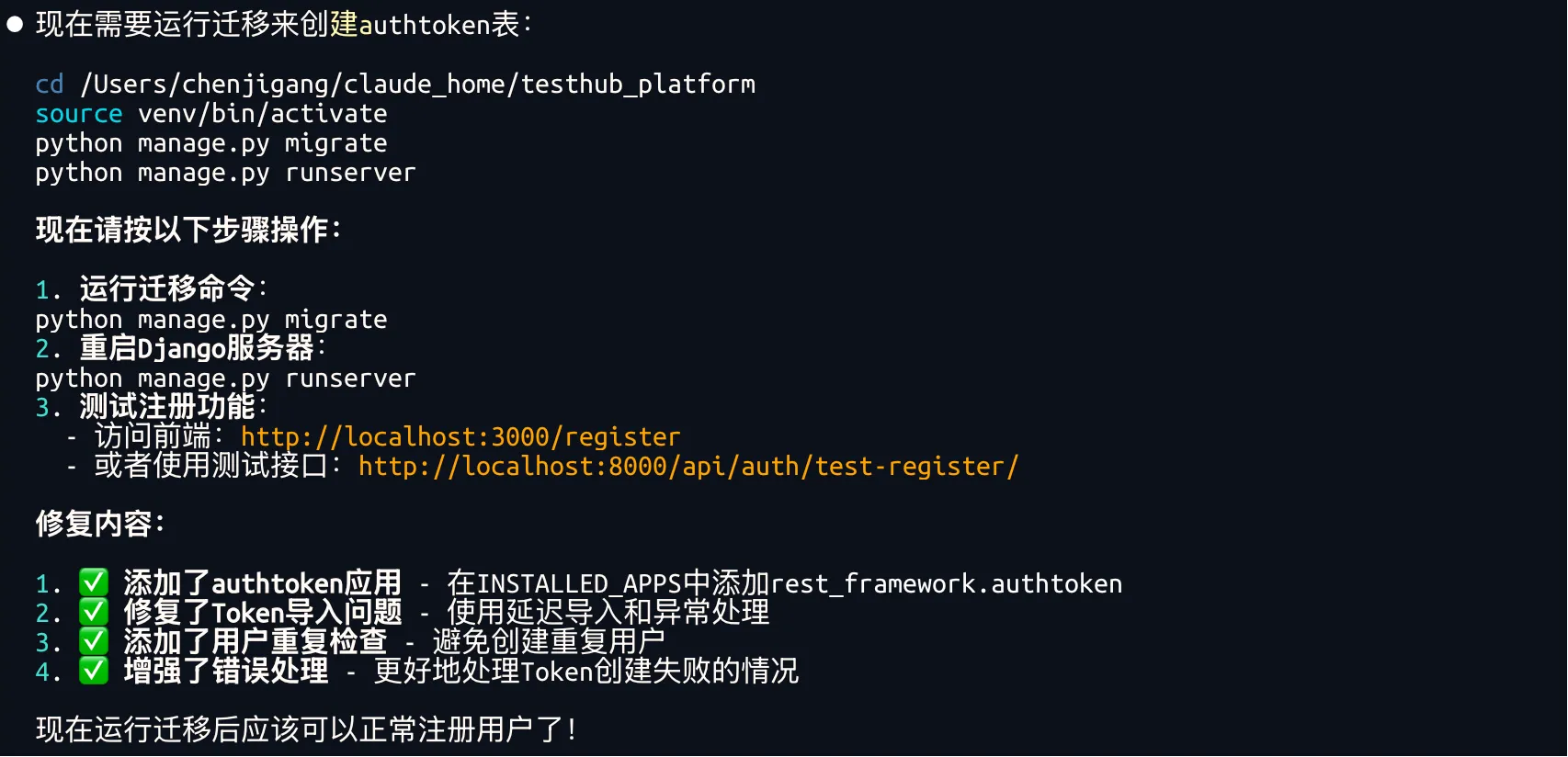The height and width of the screenshot is (757, 1568).
Task: Click the white bullet dot before the first line
Action: (15, 25)
